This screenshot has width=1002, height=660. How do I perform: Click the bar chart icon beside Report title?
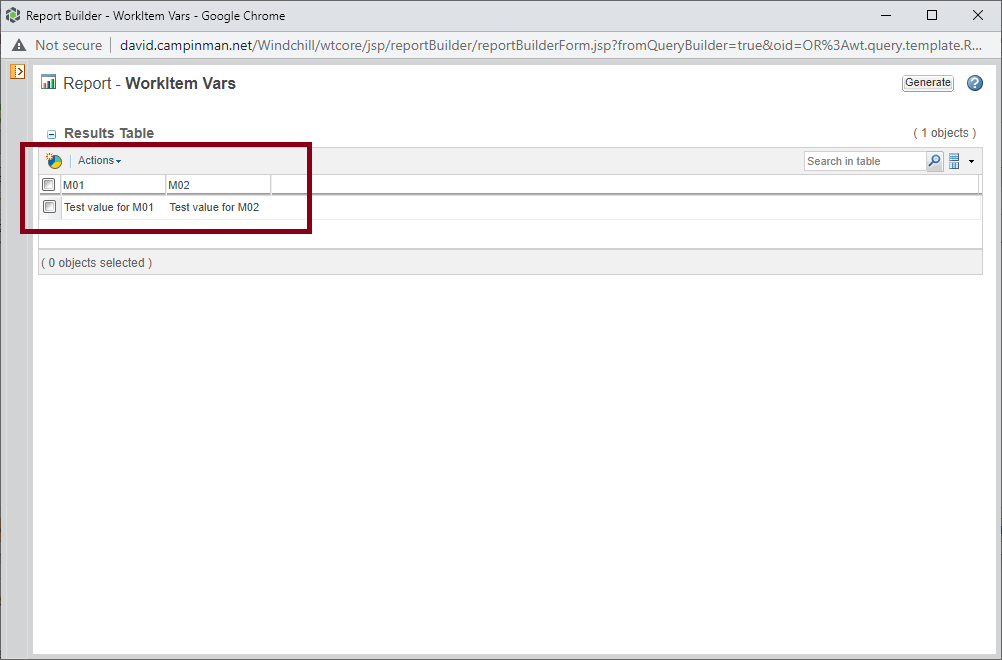coord(47,83)
